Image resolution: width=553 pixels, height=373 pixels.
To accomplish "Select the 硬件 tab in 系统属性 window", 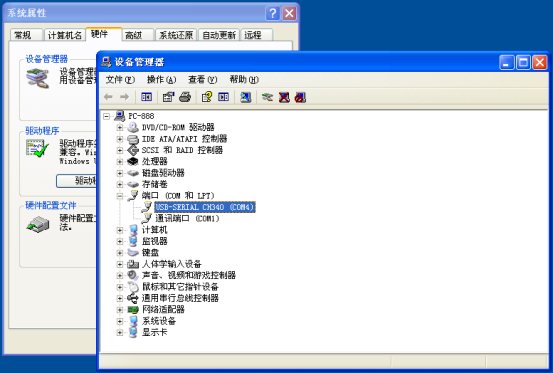I will point(103,34).
